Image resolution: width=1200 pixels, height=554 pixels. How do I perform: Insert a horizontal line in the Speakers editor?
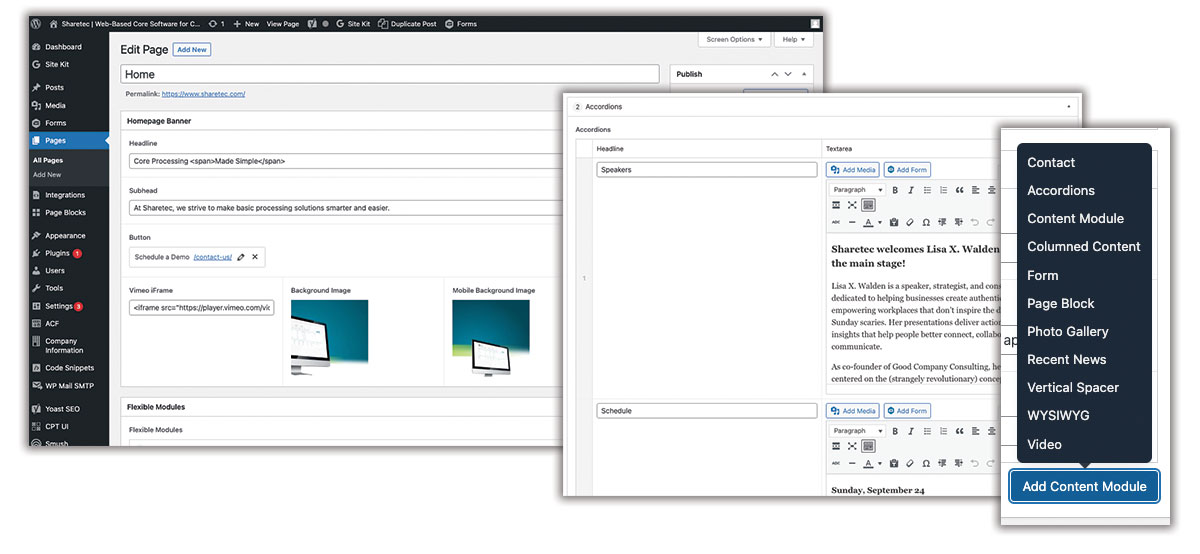point(852,222)
